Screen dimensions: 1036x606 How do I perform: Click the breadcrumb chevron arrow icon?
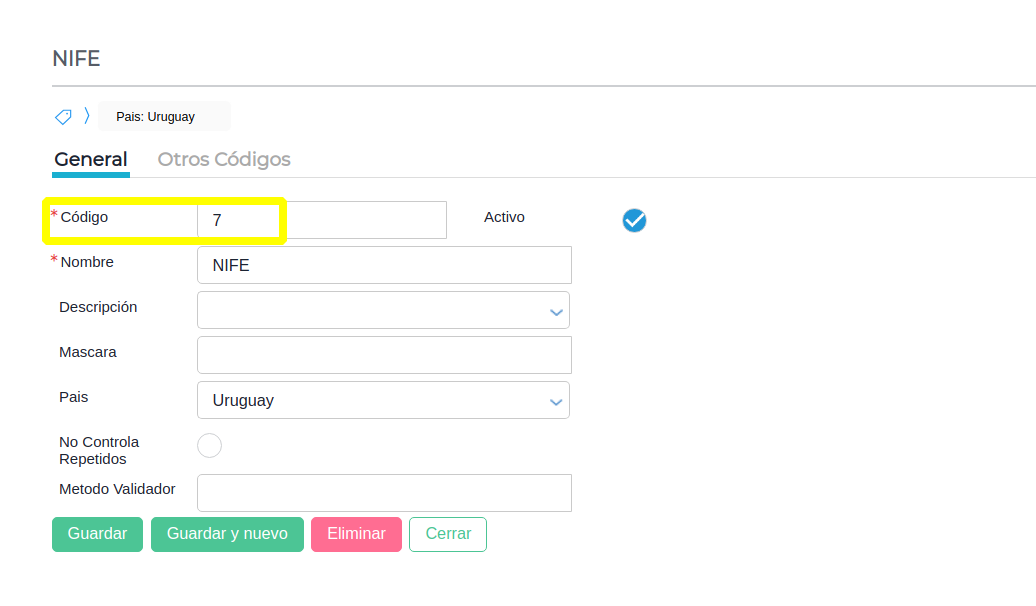click(86, 116)
